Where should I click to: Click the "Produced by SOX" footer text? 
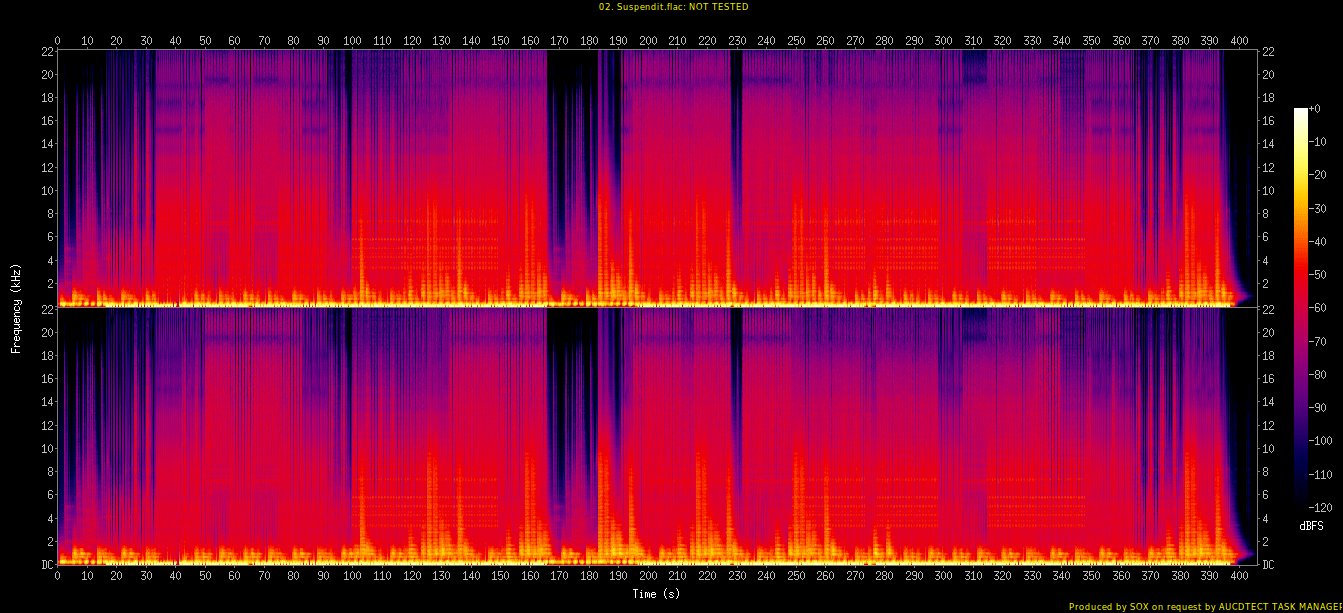tap(1204, 606)
